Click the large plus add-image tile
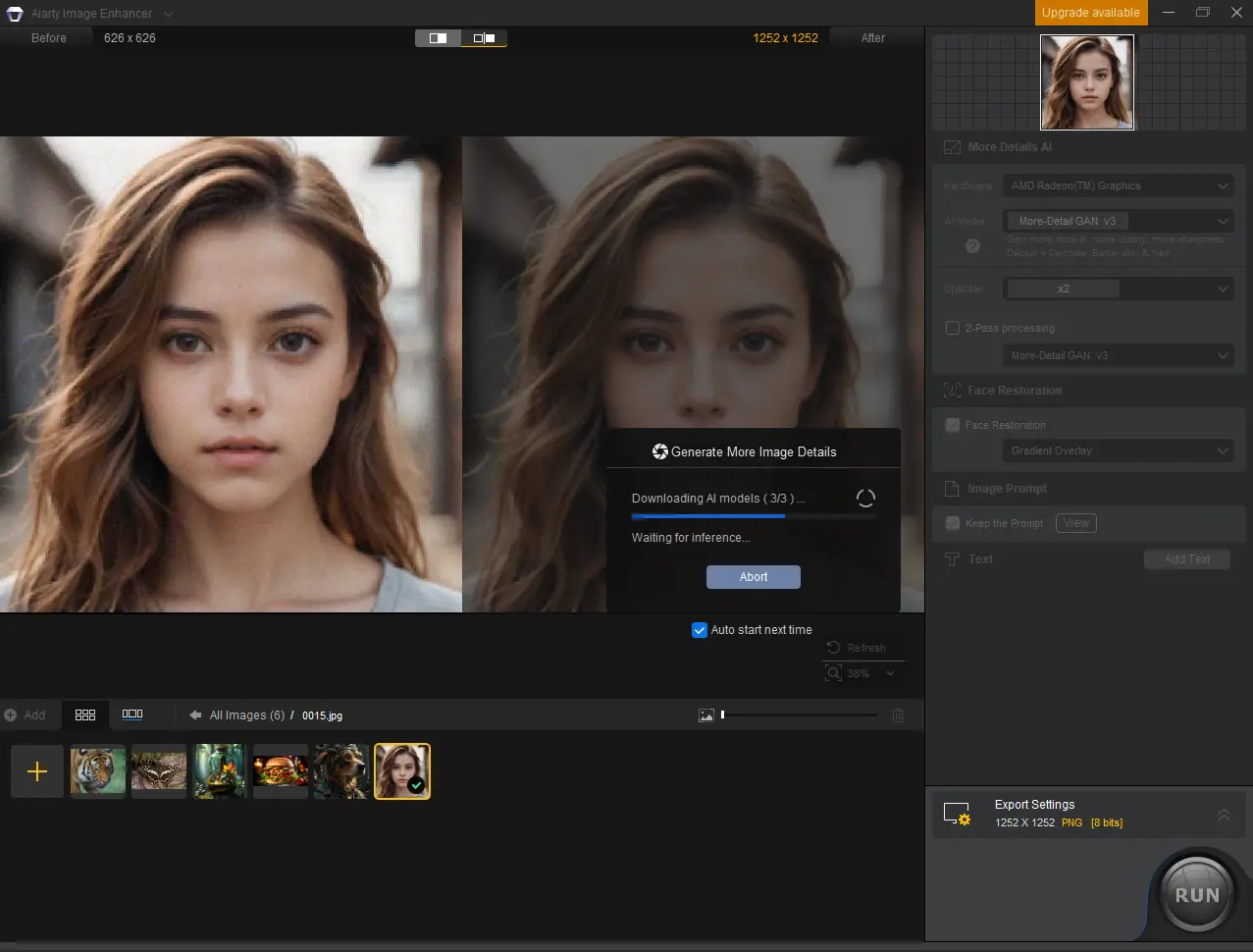 [37, 771]
